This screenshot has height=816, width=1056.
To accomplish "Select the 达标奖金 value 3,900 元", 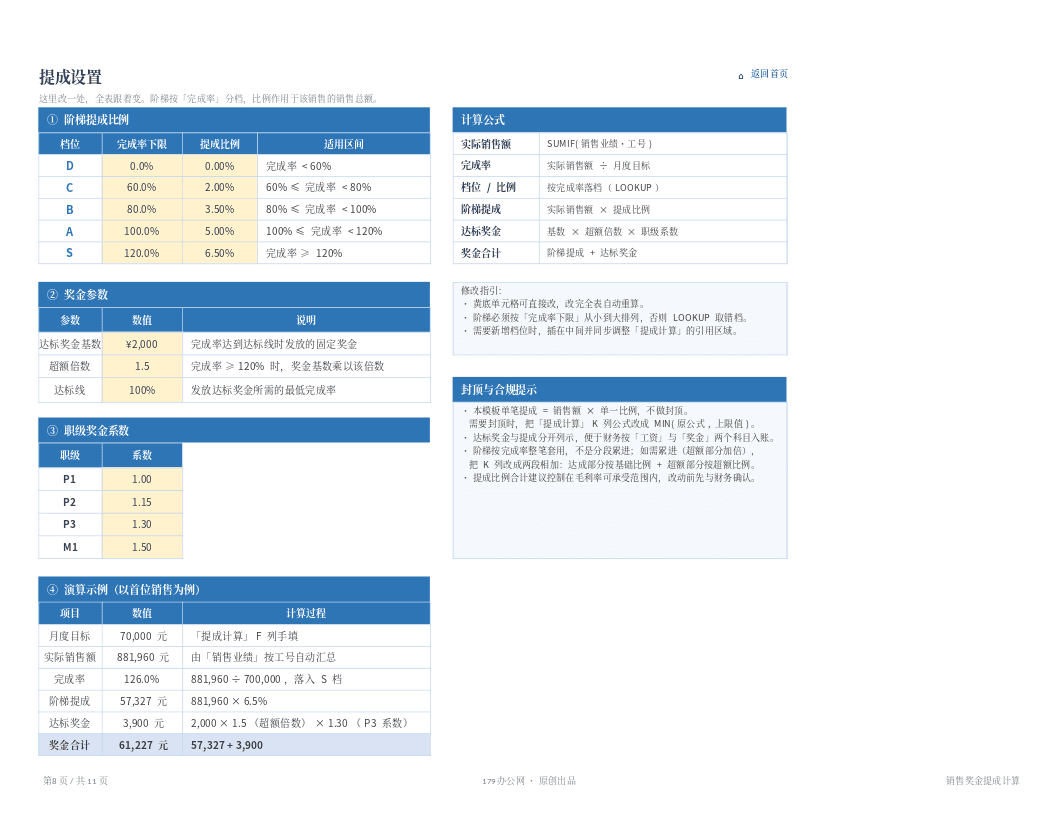I will tap(142, 722).
